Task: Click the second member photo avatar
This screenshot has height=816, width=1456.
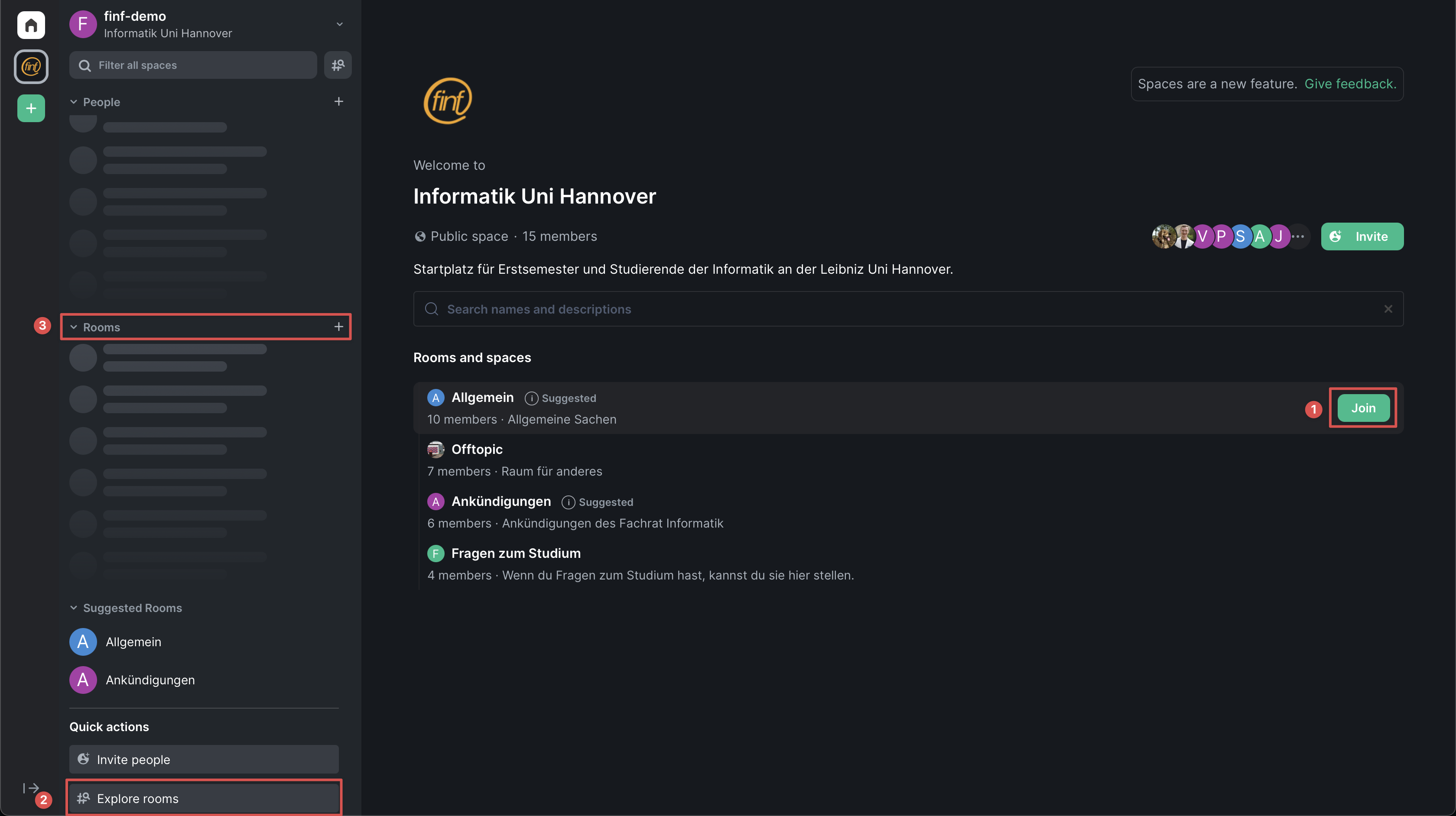Action: [x=1183, y=236]
